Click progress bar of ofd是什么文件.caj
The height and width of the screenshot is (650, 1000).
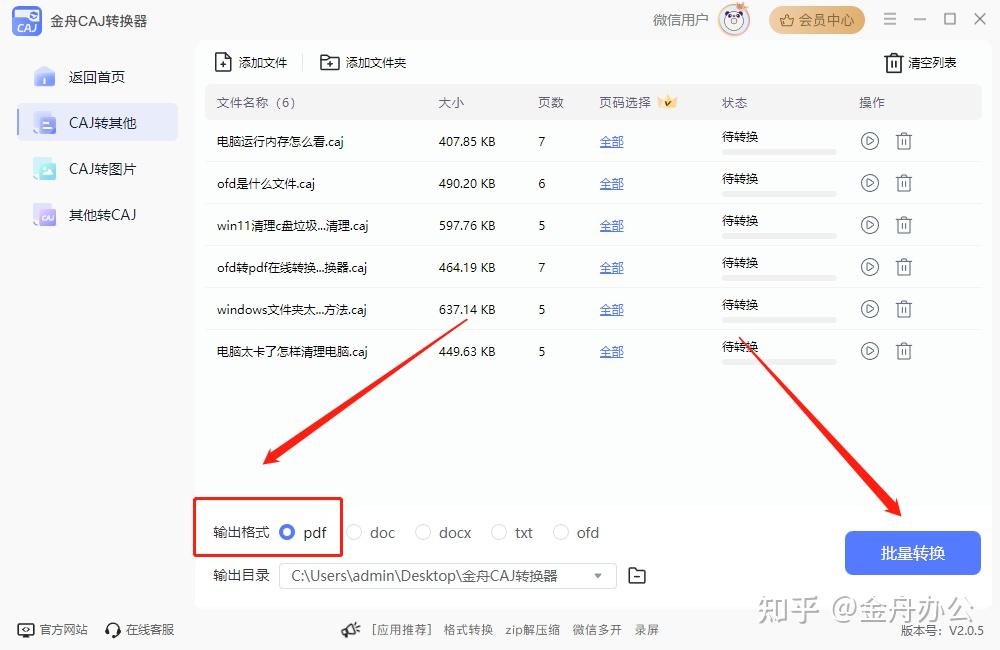click(779, 195)
